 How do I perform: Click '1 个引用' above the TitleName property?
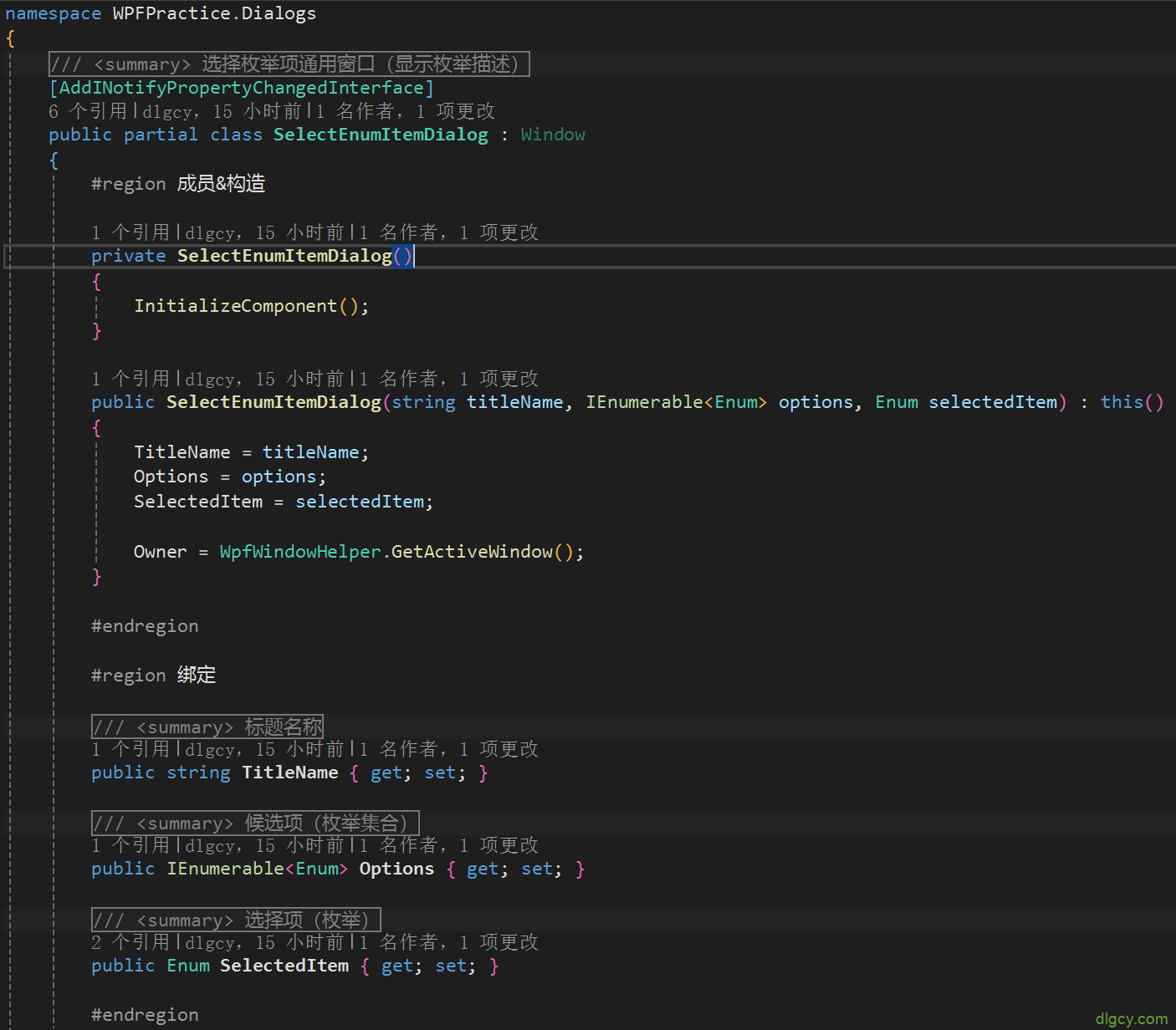coord(130,749)
